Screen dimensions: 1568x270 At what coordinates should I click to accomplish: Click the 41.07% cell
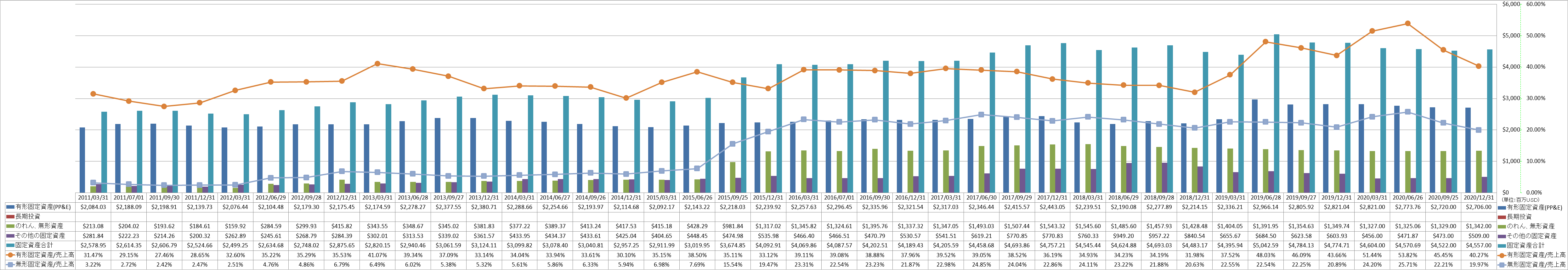[377, 255]
